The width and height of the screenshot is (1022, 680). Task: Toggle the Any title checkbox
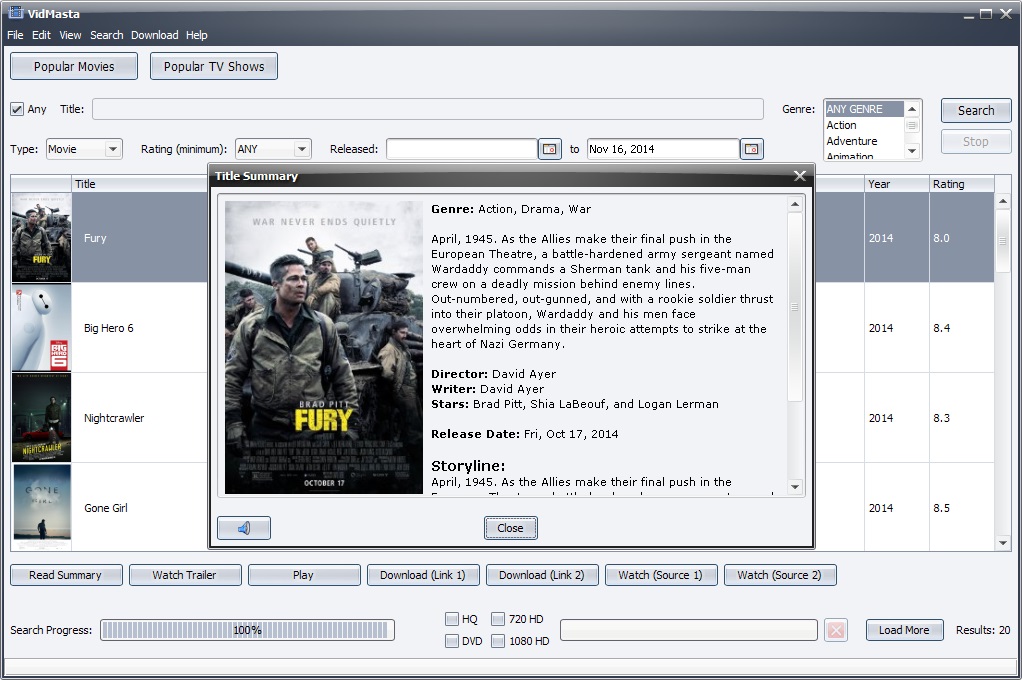point(17,109)
